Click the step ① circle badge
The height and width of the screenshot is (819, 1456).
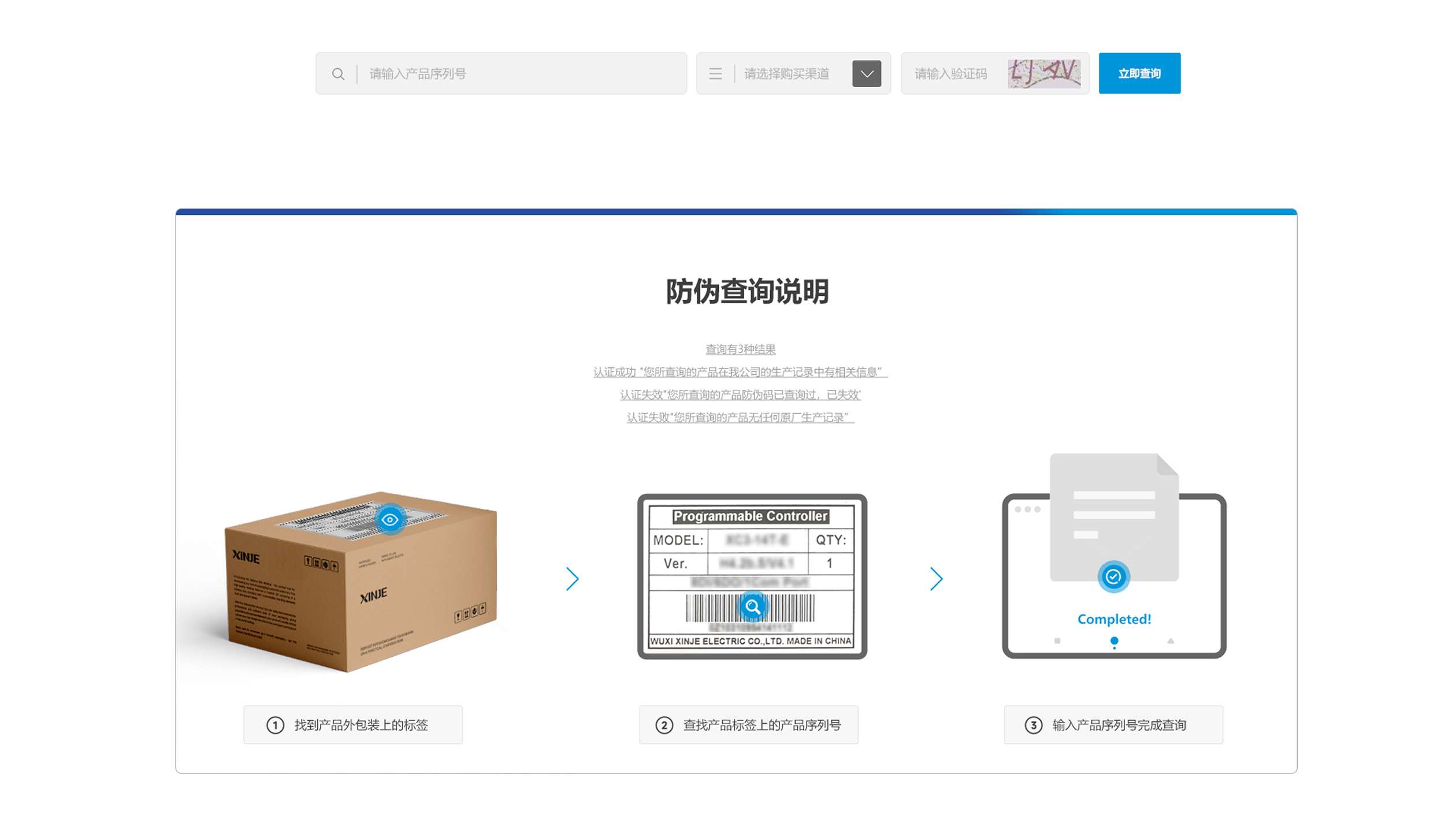(x=274, y=725)
